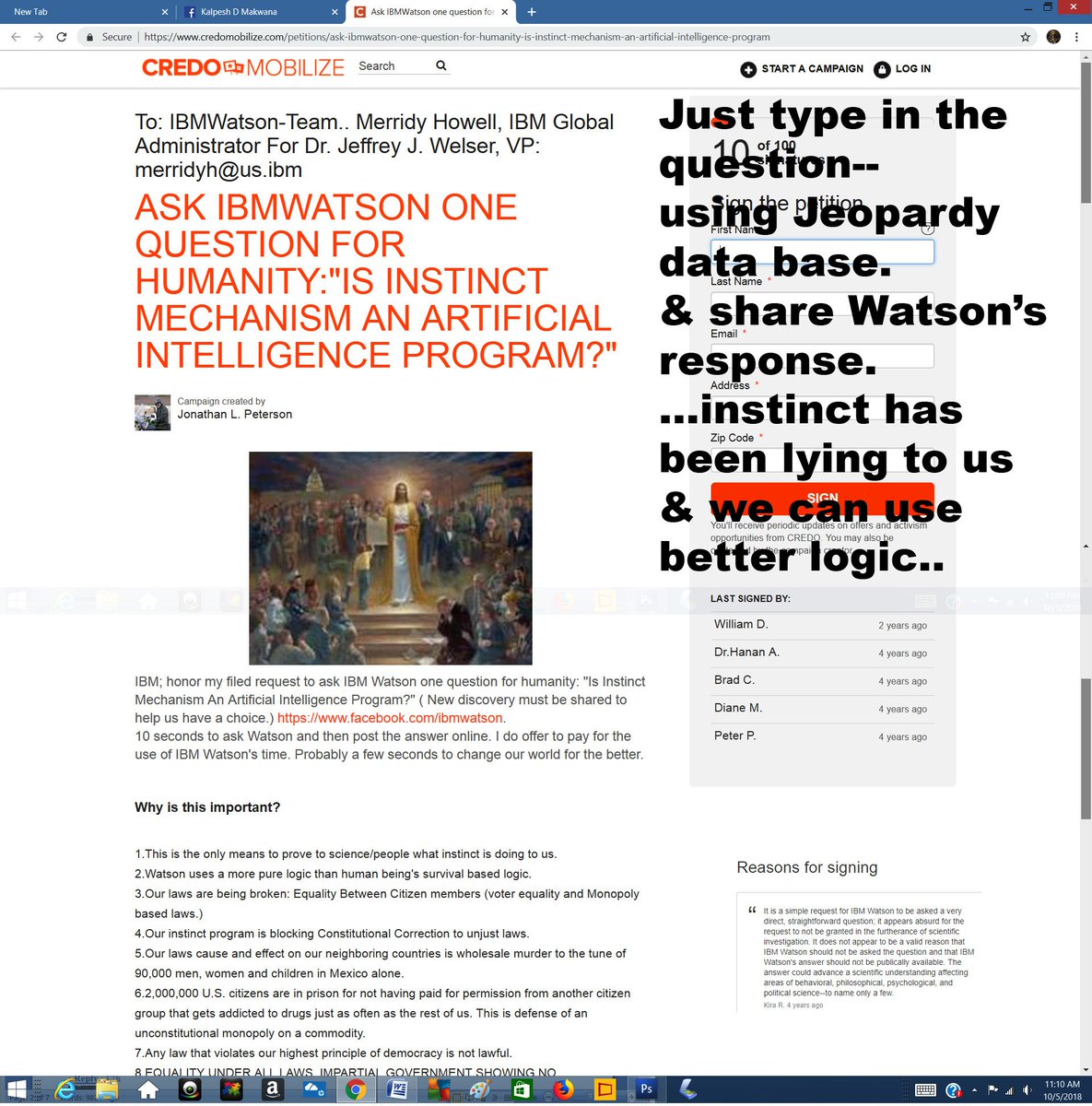Click the blue help question-mark tray icon

[954, 1090]
